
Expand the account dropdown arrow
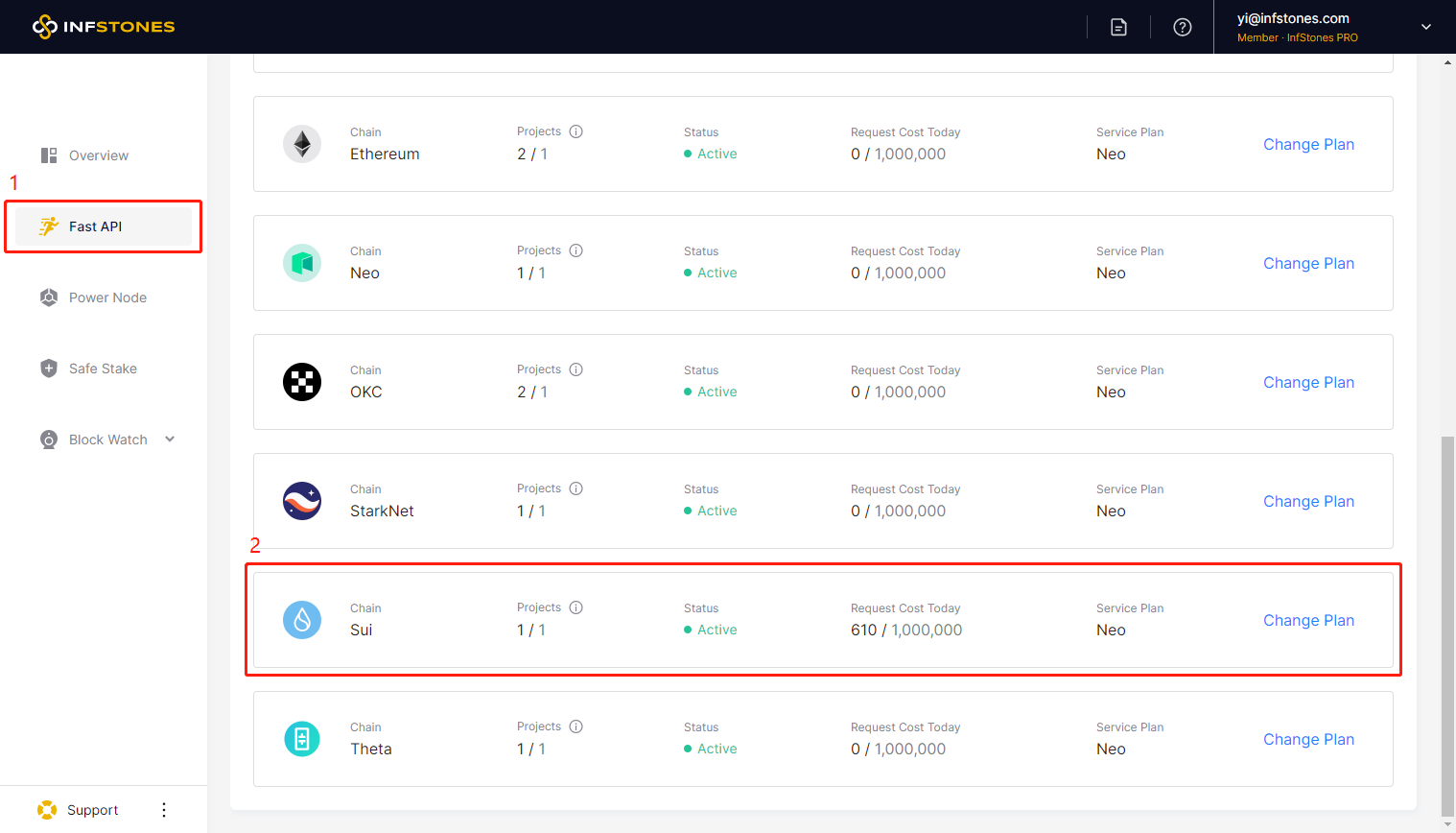1426,27
